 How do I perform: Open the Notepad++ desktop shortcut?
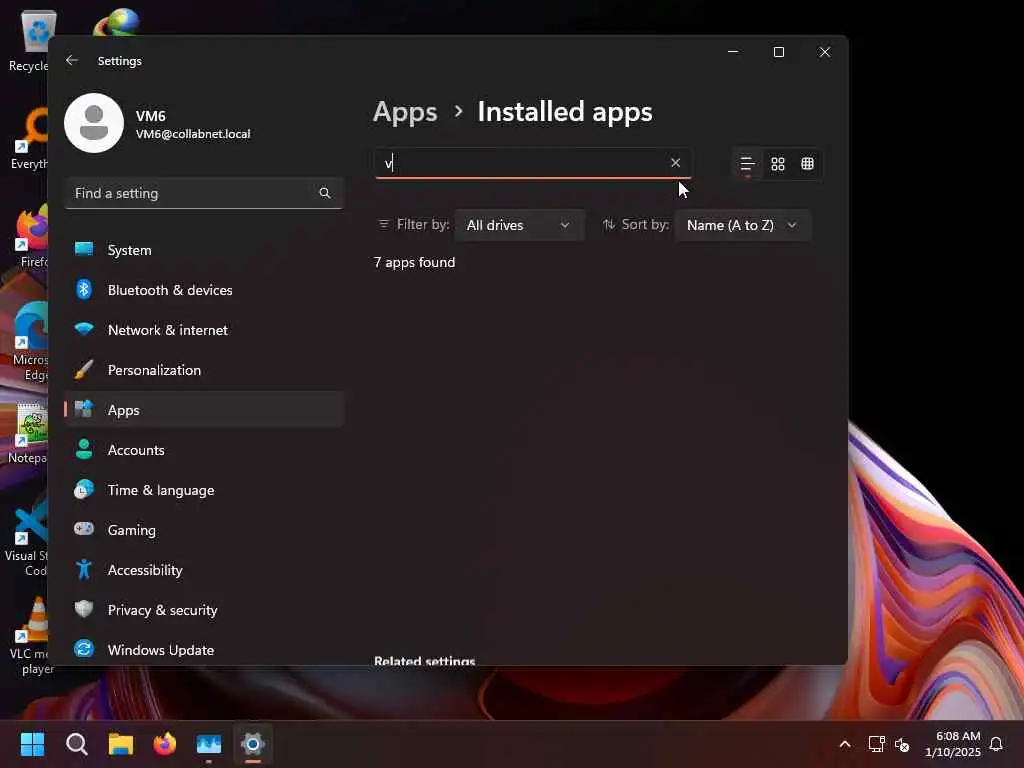tap(29, 432)
